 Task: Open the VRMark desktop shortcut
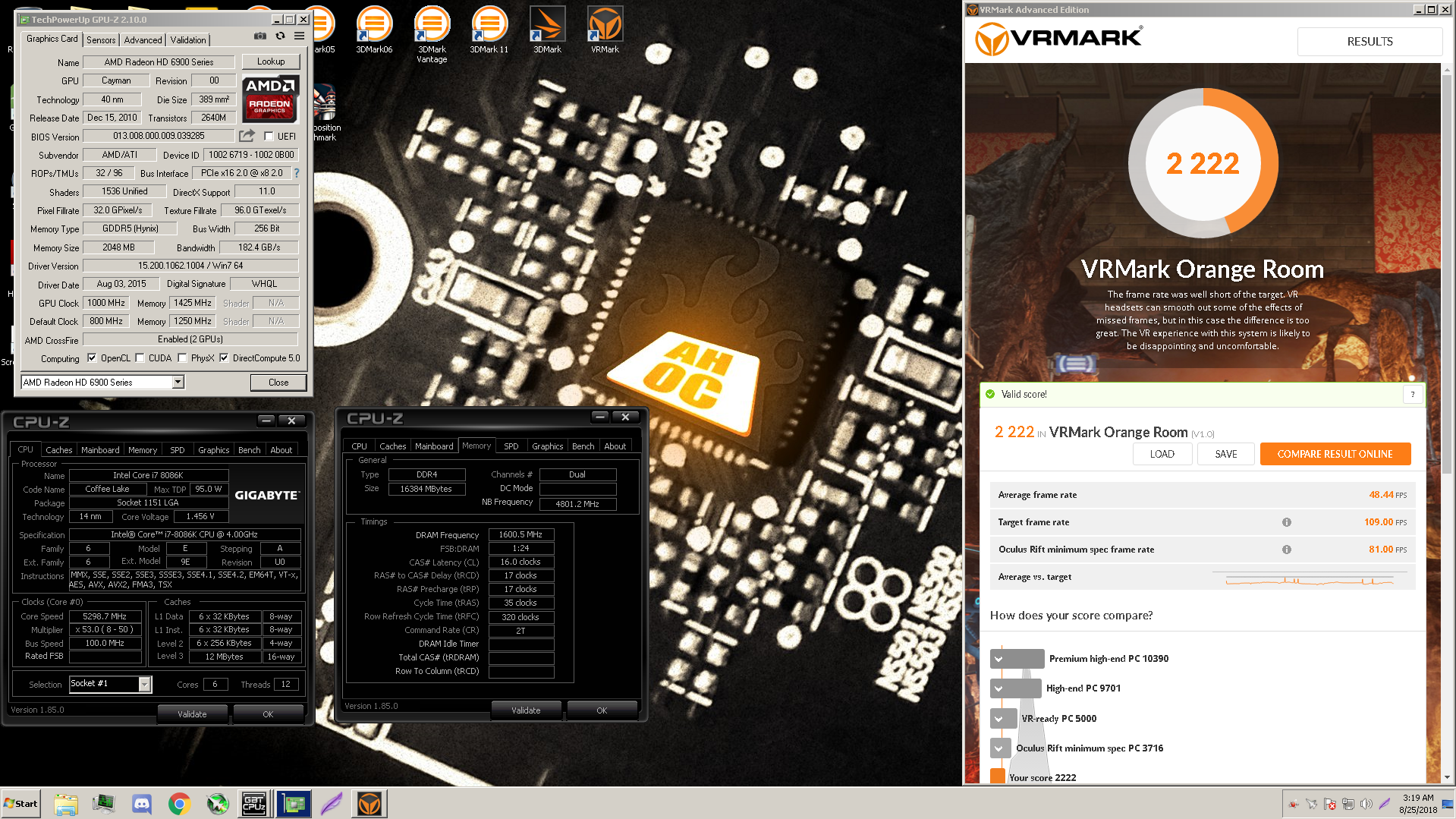[x=605, y=30]
